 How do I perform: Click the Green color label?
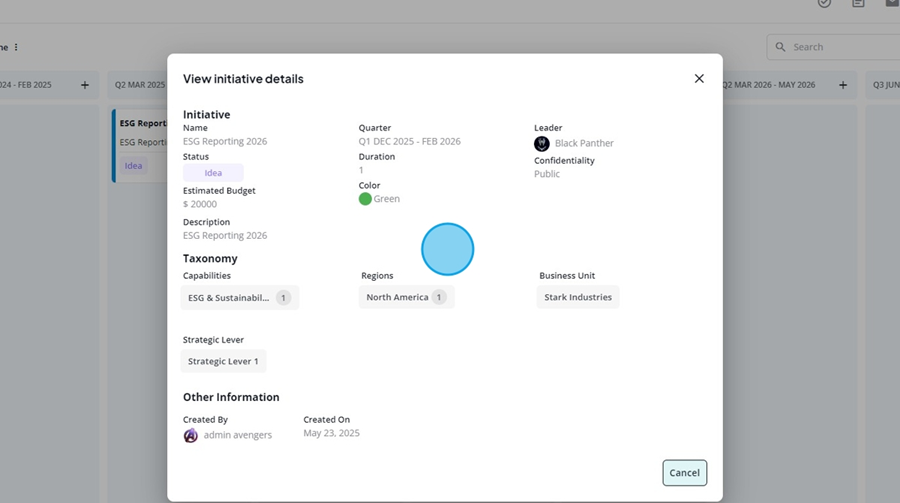386,199
